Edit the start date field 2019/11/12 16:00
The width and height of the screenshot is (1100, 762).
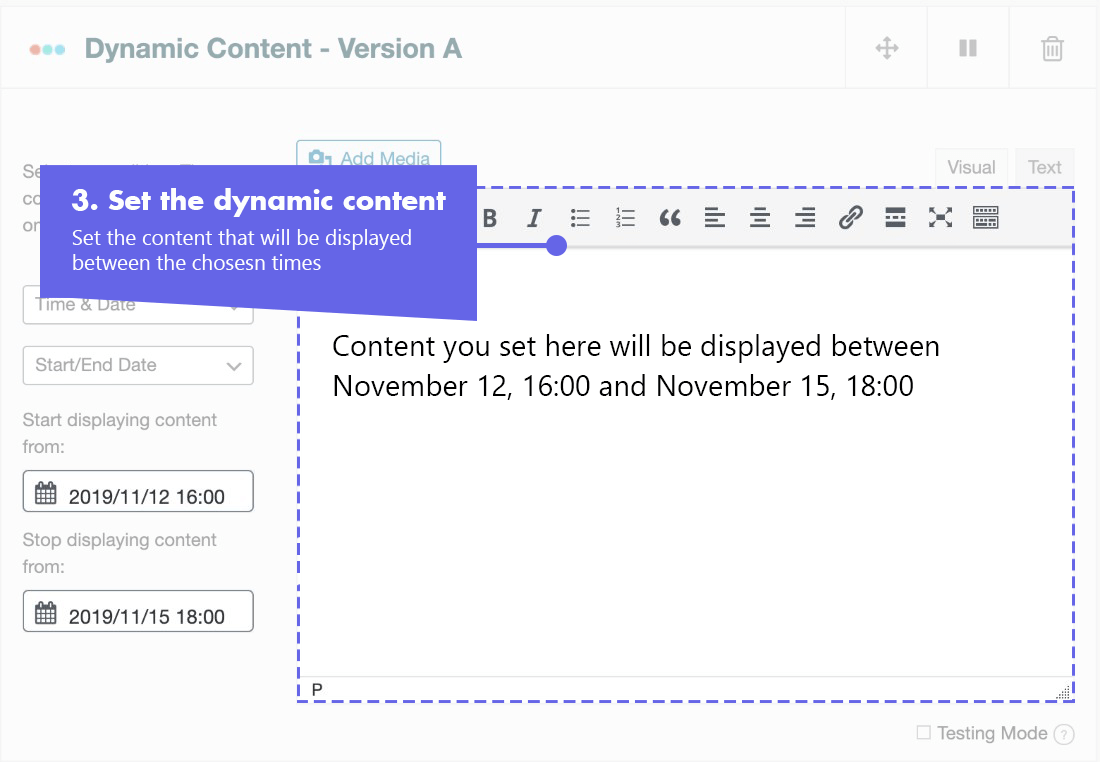[138, 491]
